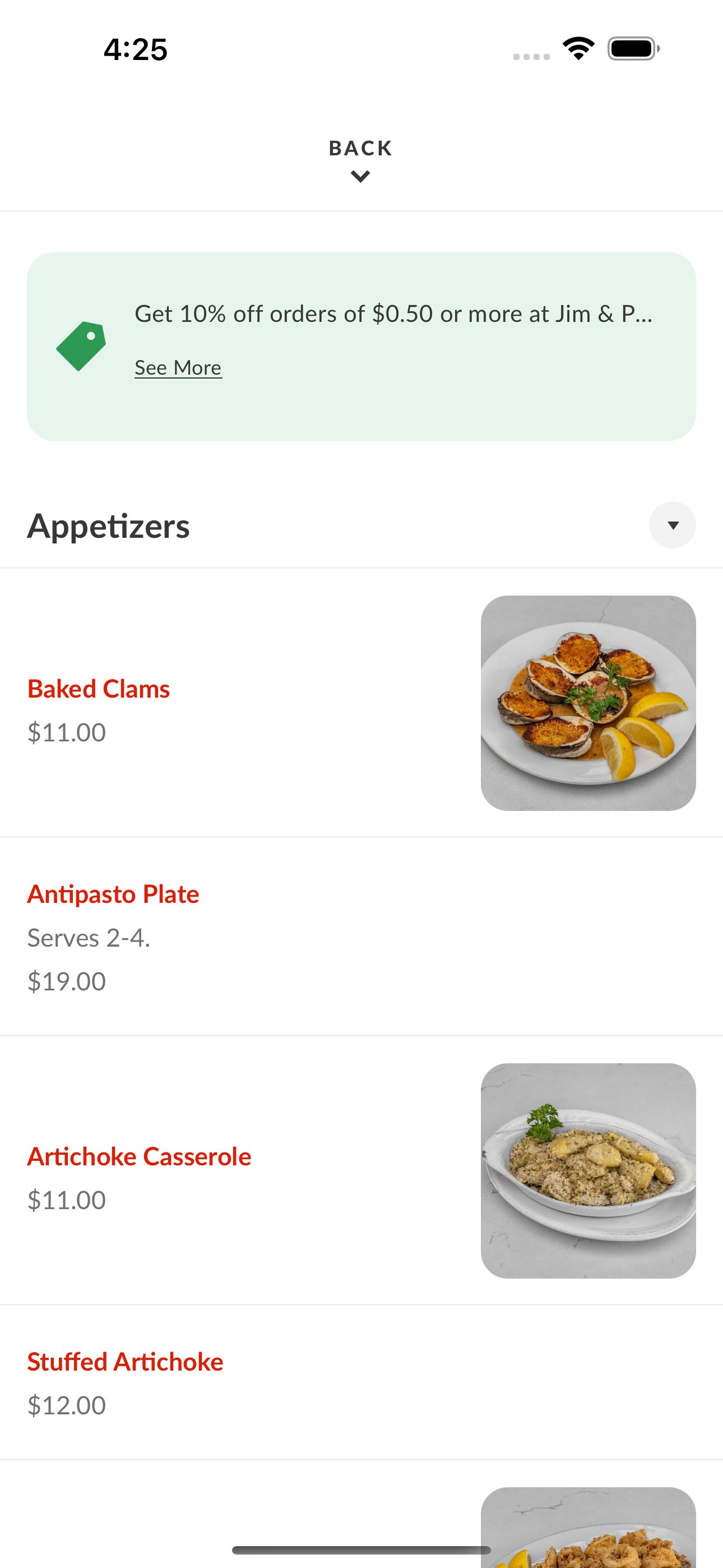Check the Wi-Fi status icon
This screenshot has width=723, height=1568.
(578, 49)
